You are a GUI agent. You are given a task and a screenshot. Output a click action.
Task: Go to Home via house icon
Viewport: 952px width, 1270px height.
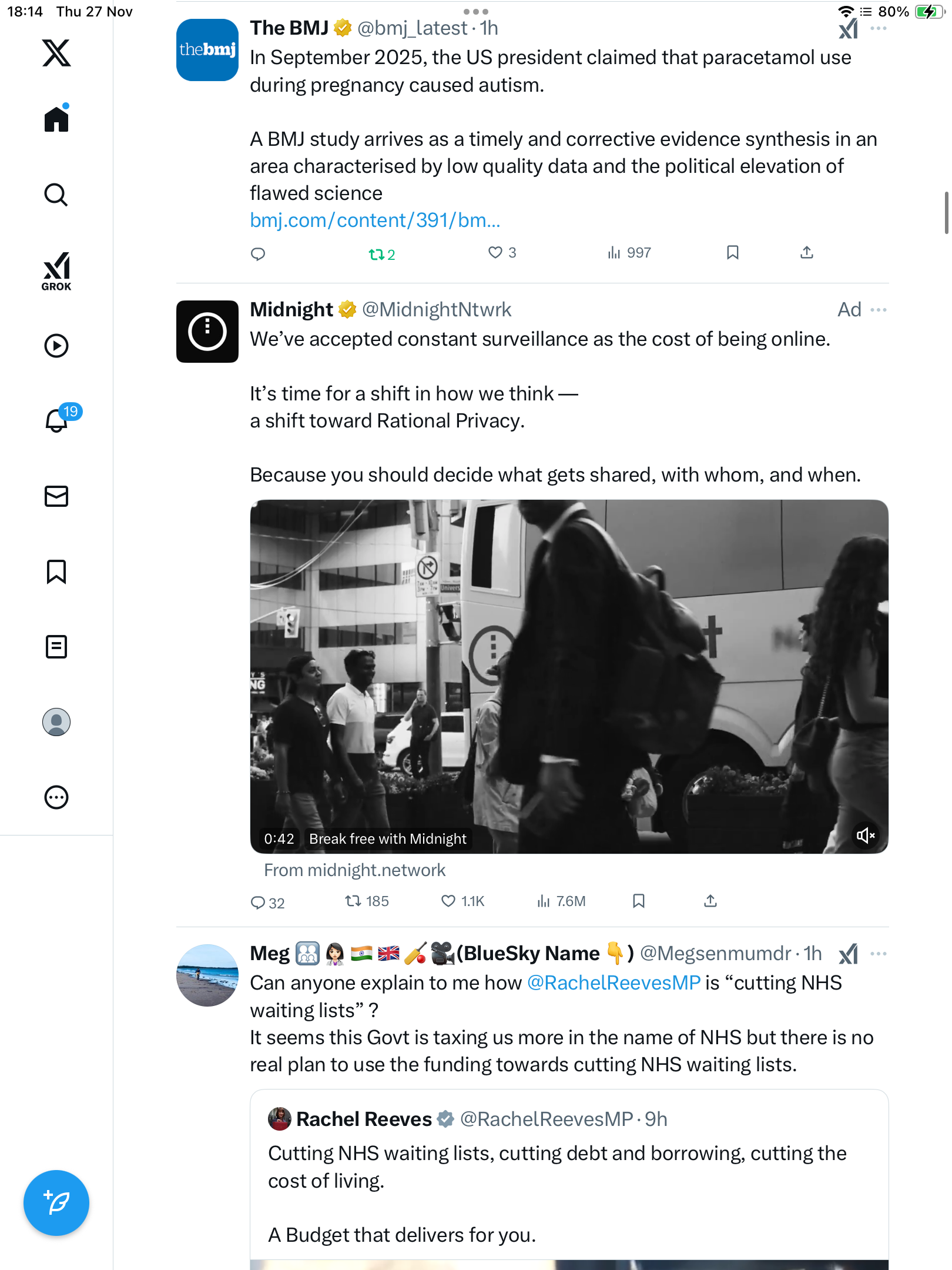click(x=56, y=119)
